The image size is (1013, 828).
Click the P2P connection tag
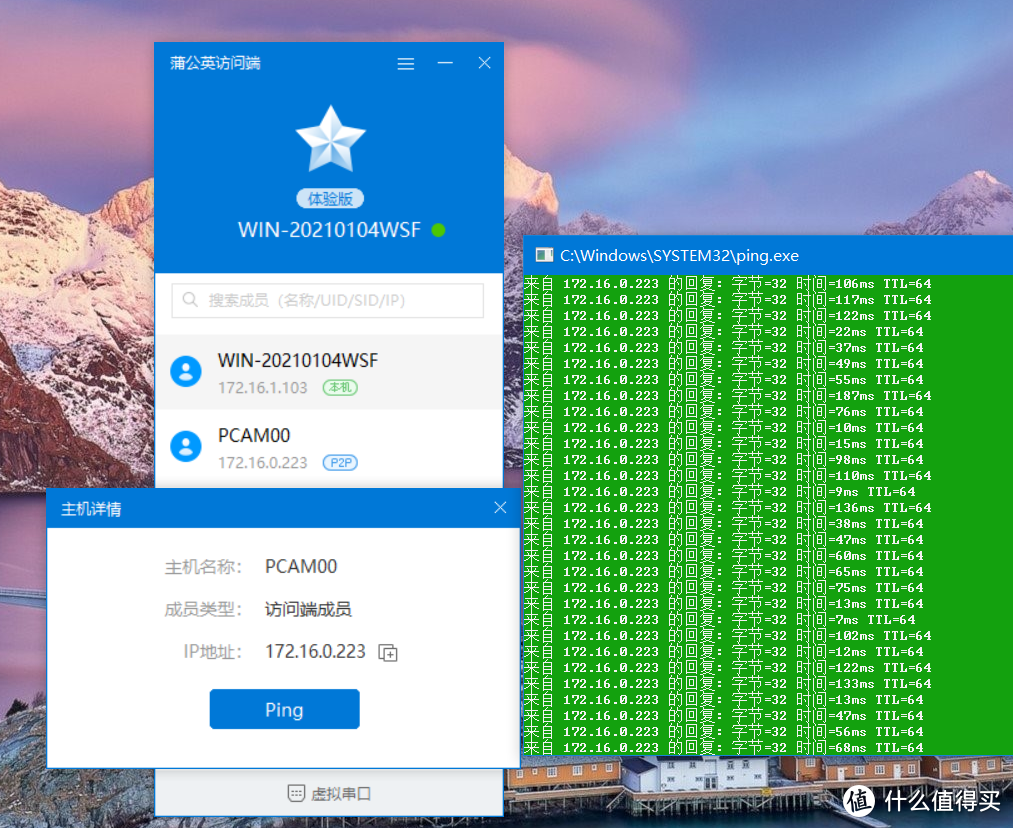(340, 462)
